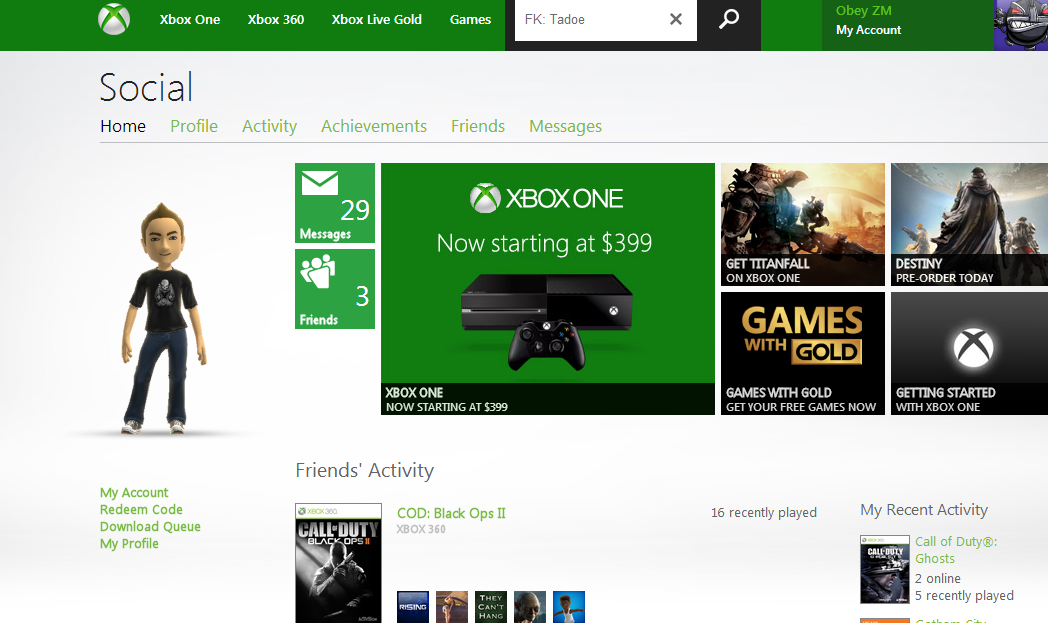This screenshot has height=623, width=1048.
Task: Open the COD: Black Ops II title link
Action: click(x=451, y=513)
